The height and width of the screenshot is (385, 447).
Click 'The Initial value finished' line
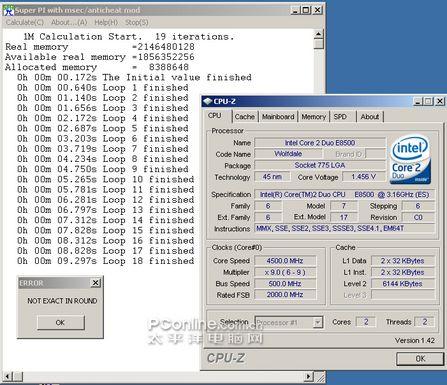pyautogui.click(x=134, y=77)
